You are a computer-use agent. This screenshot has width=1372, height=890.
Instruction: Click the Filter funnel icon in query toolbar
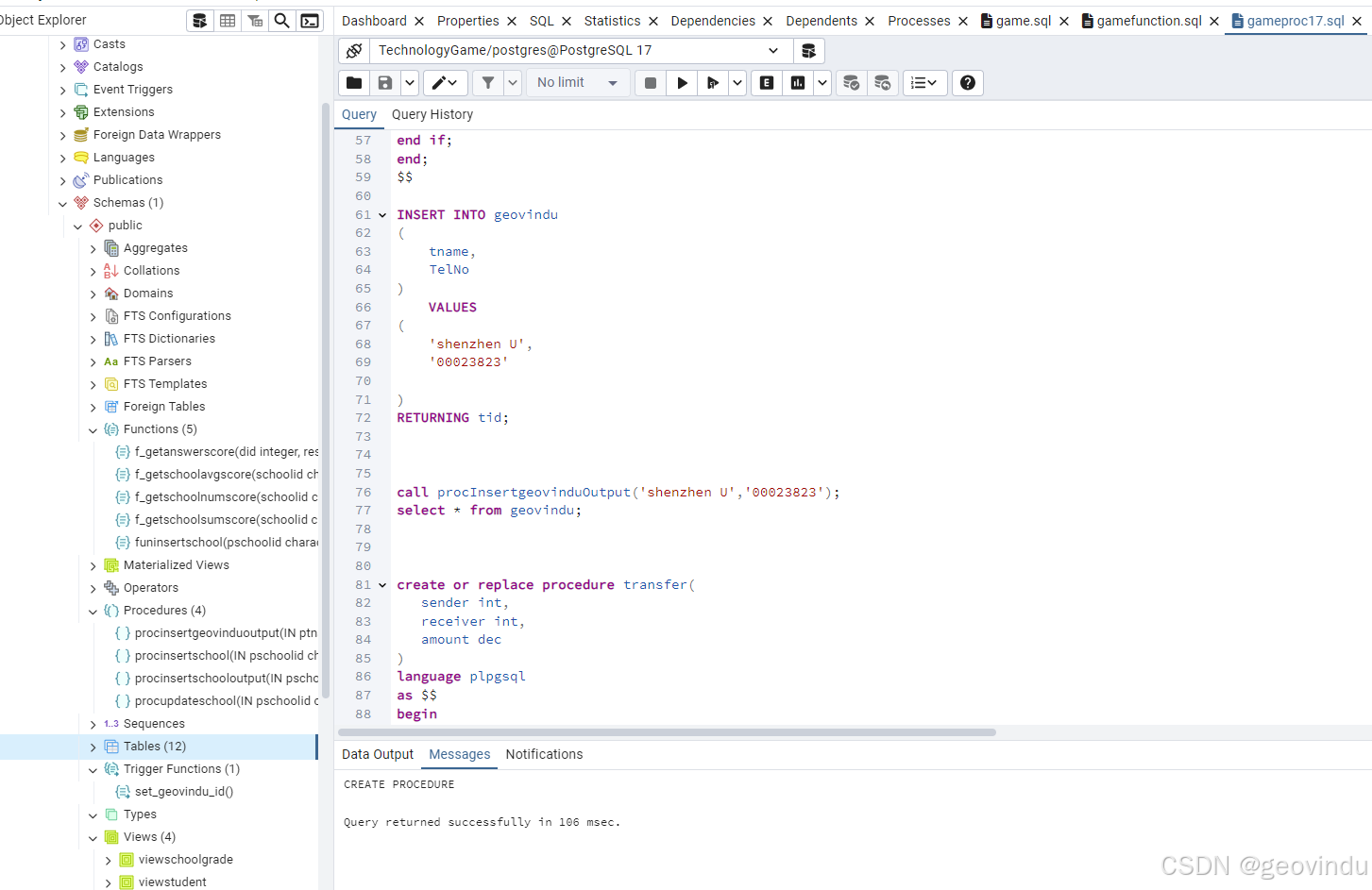pyautogui.click(x=488, y=83)
